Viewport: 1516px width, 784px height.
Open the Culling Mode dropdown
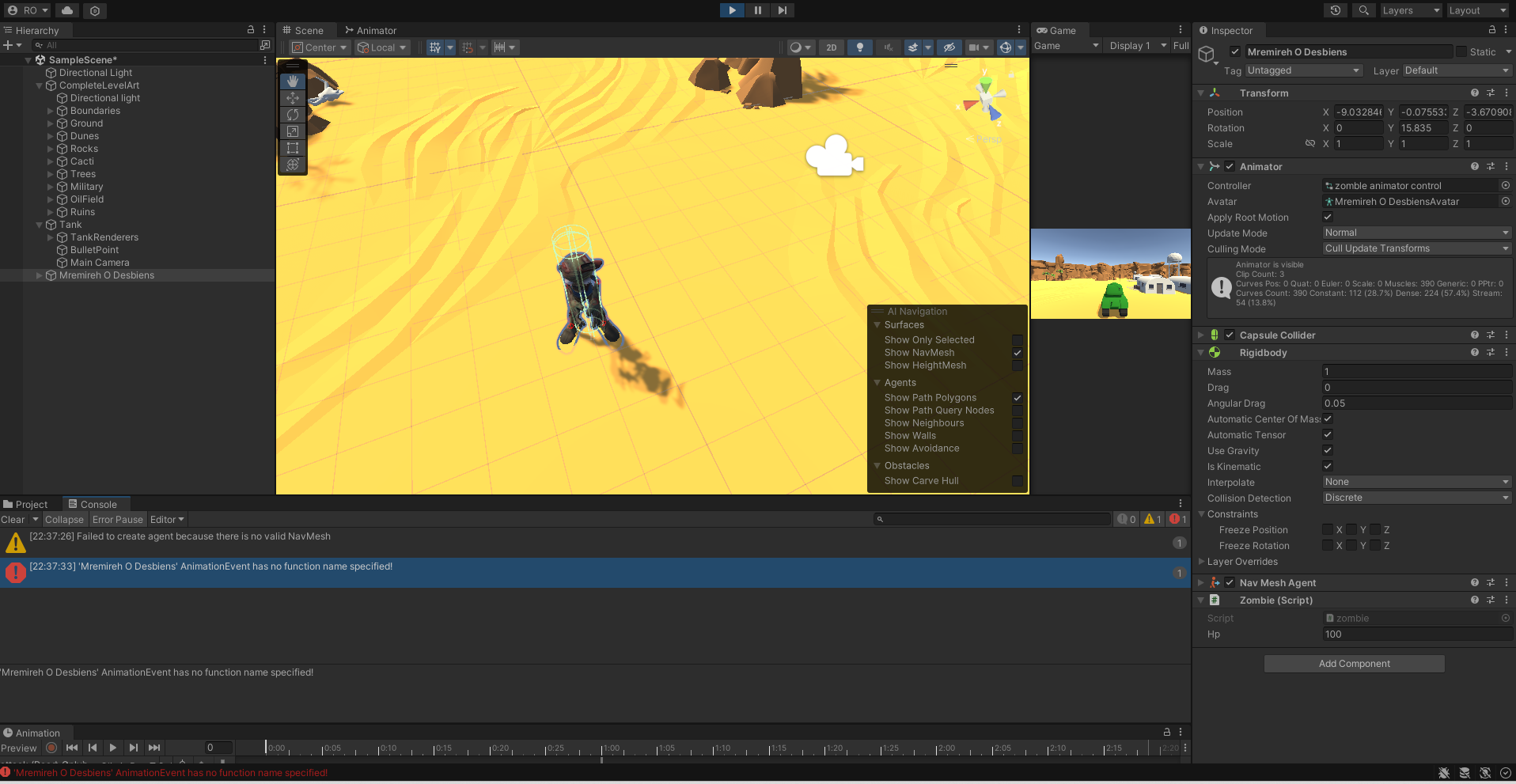pos(1416,248)
